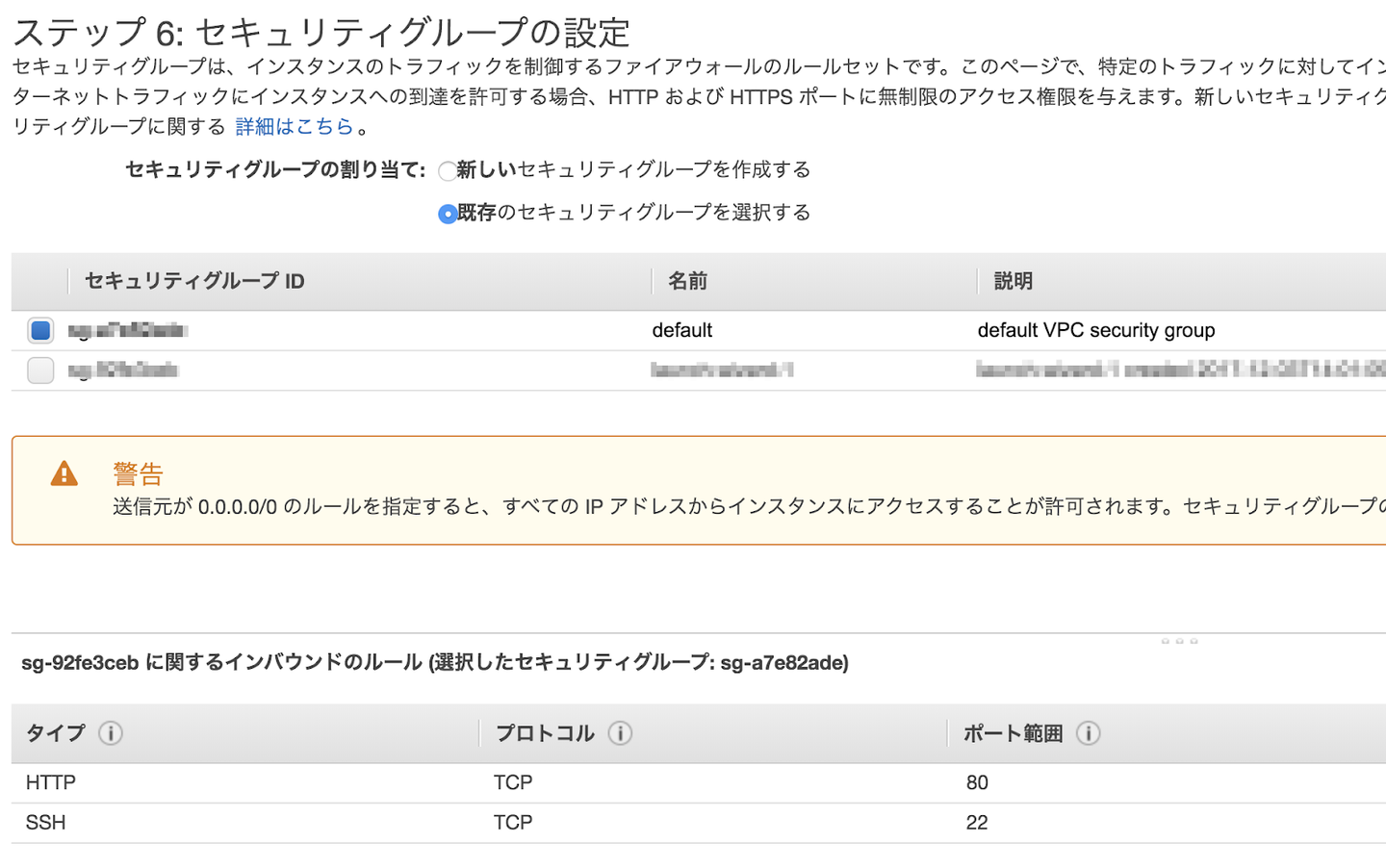
Task: Select 新しいセキュリティグループを作成する radio option
Action: tap(447, 171)
